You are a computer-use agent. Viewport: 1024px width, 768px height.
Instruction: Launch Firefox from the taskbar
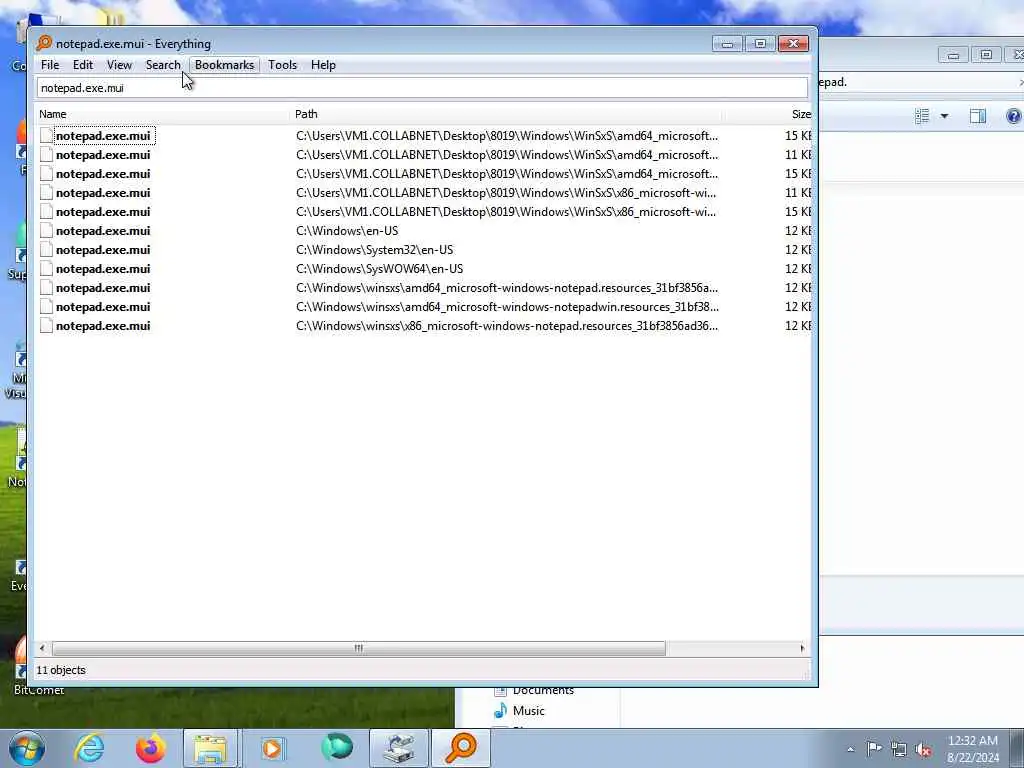click(x=150, y=748)
